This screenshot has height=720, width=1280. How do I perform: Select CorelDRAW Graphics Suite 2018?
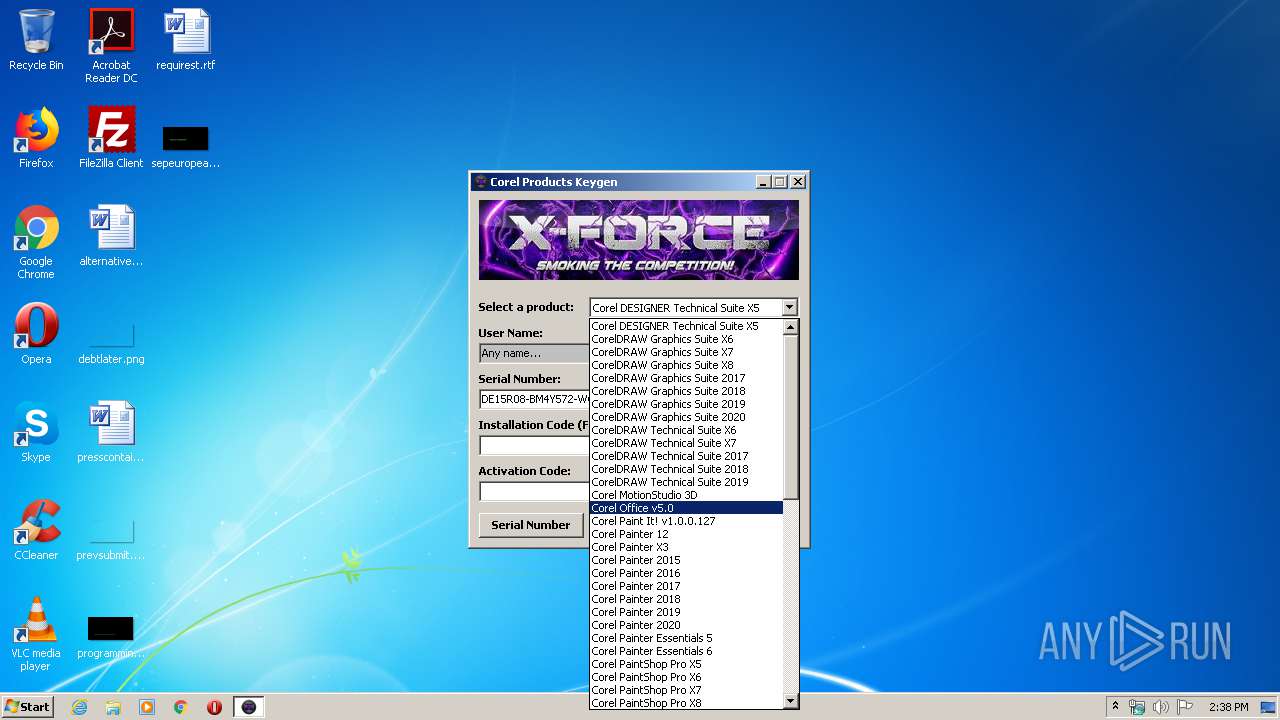[x=686, y=391]
